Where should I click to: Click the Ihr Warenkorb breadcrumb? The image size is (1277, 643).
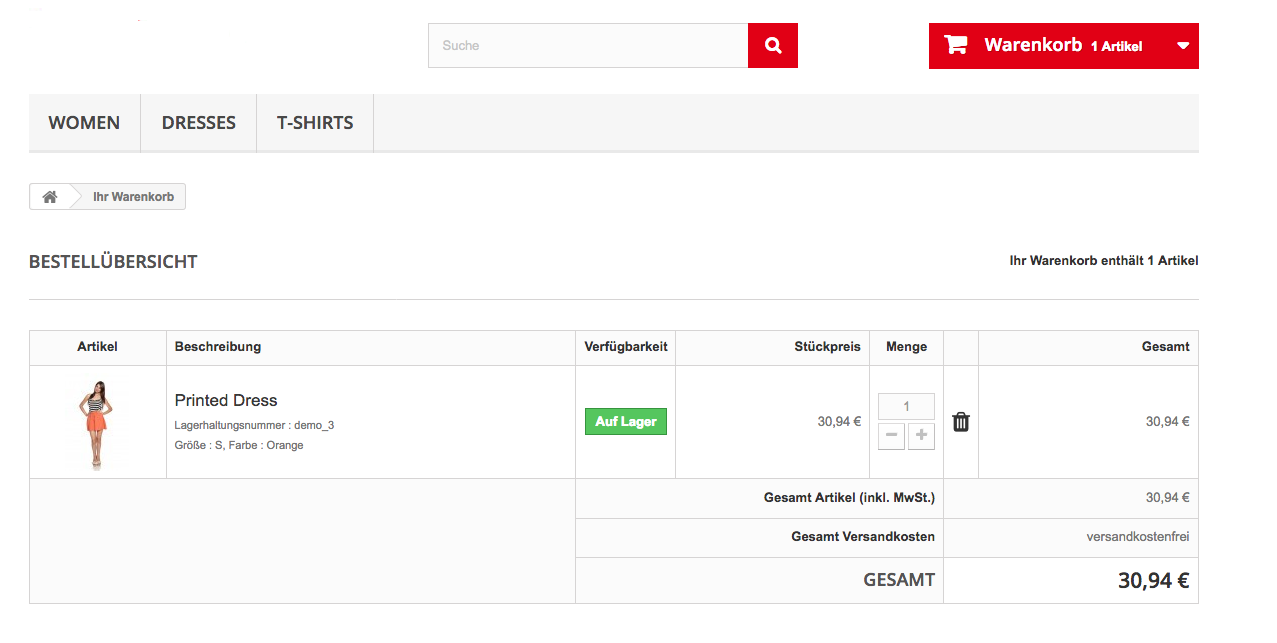point(133,197)
